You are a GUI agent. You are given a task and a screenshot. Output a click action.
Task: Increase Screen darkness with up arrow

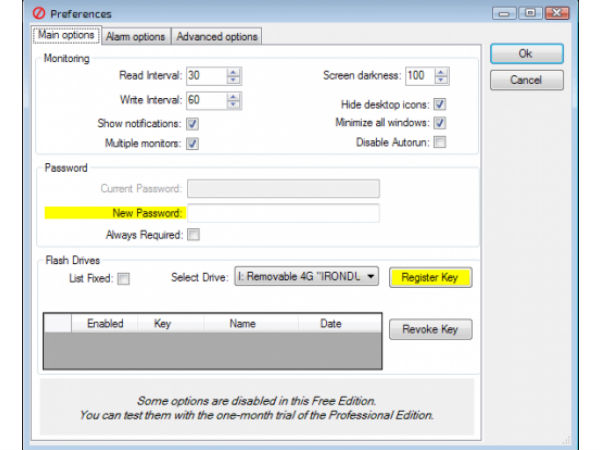tap(441, 72)
